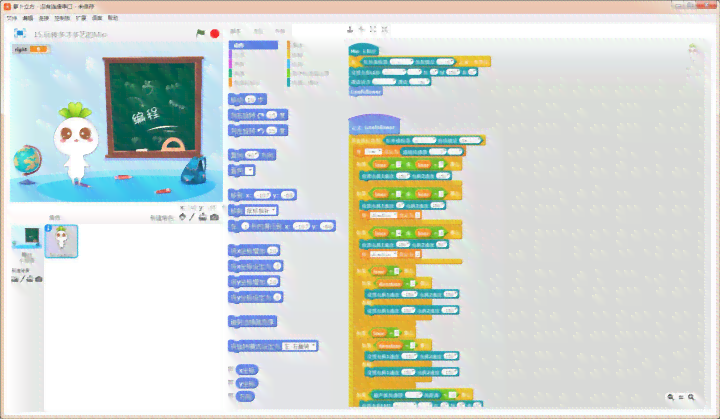Select the radish sprite thumbnail
The image size is (720, 419).
point(61,241)
